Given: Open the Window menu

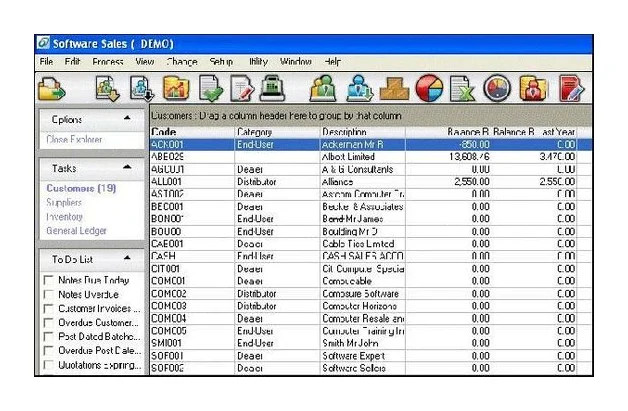Looking at the screenshot, I should coord(296,62).
